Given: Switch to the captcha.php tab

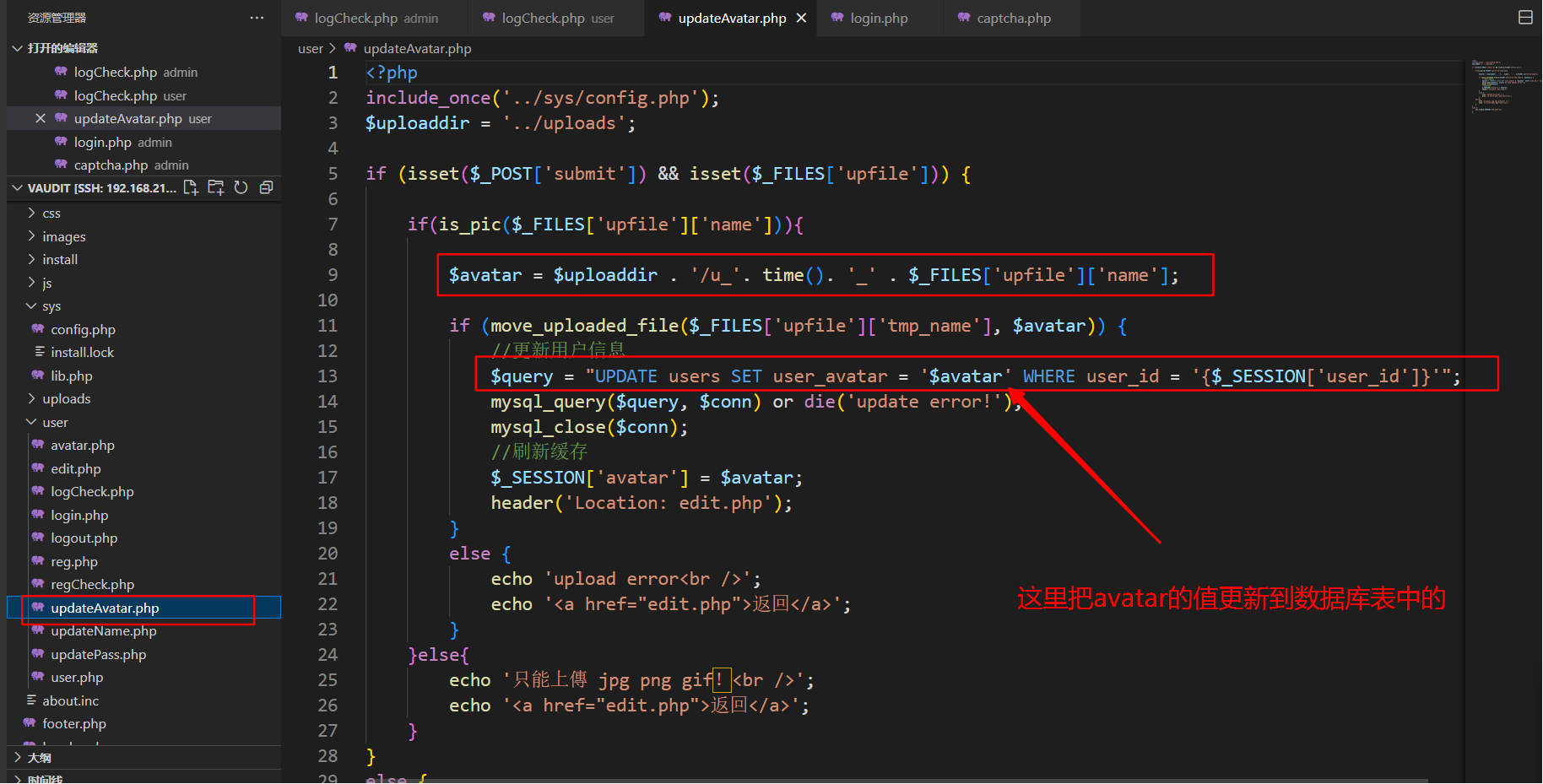Looking at the screenshot, I should (x=1013, y=18).
